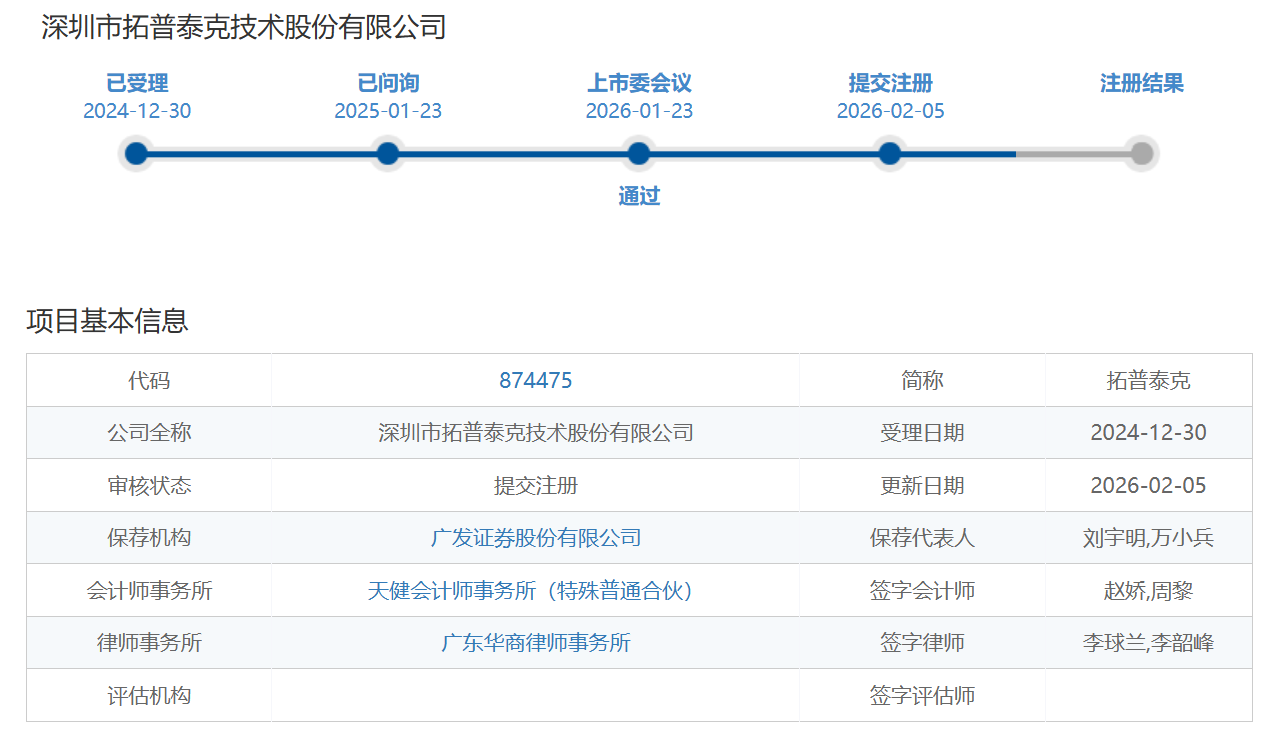This screenshot has height=738, width=1263.
Task: Click the page title 深圳市拓普泰克技术股份有限公司
Action: 244,27
